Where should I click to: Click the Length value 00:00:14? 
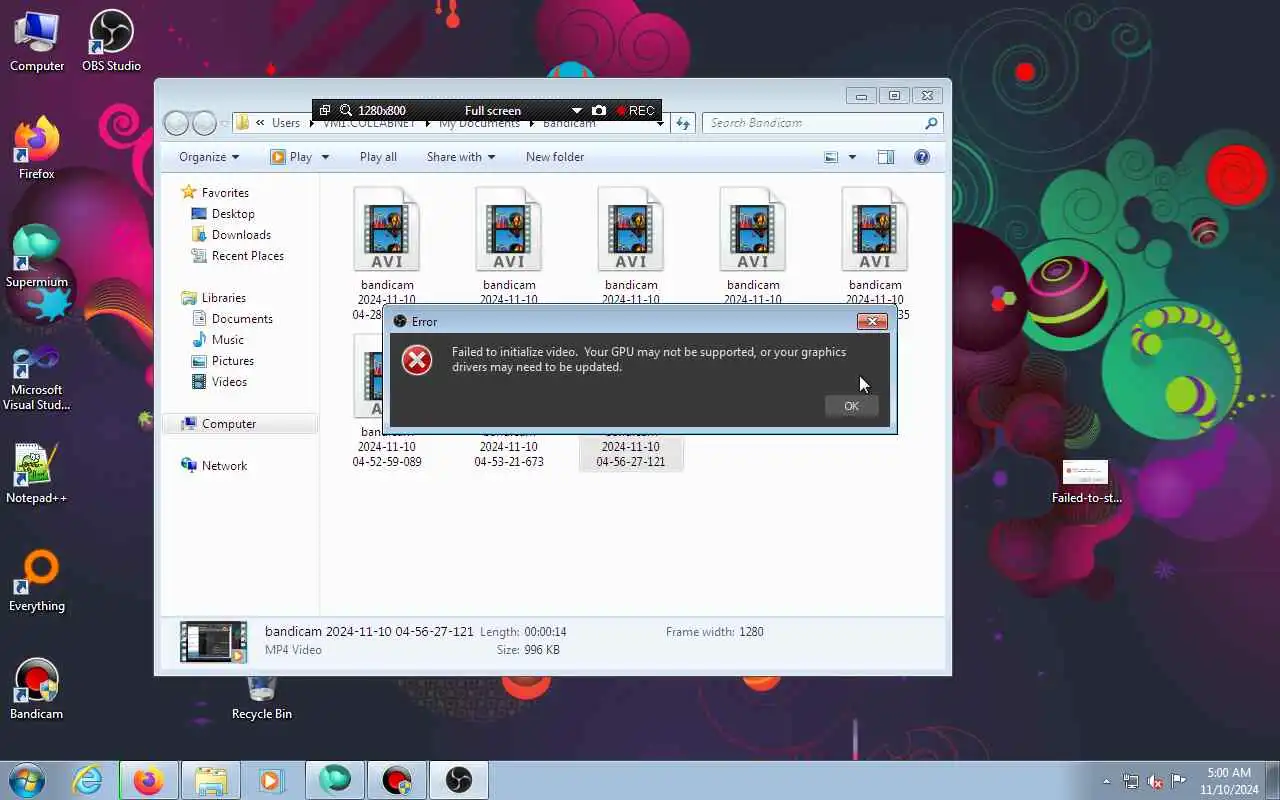[546, 632]
